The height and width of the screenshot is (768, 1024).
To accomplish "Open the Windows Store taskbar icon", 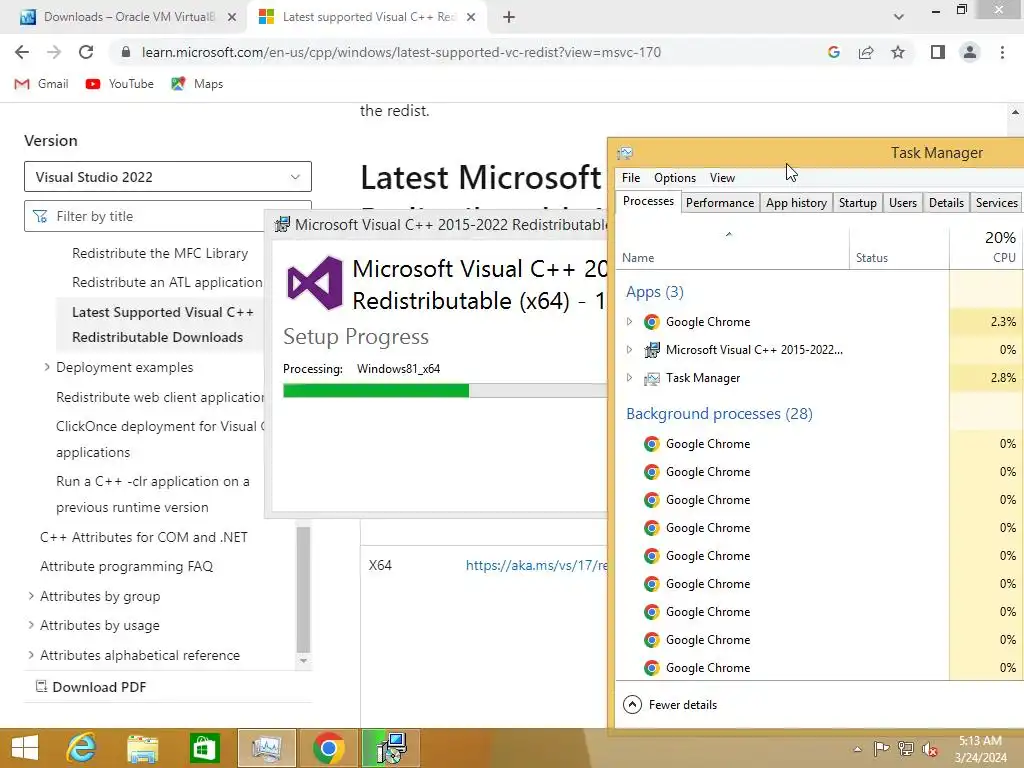I will pyautogui.click(x=204, y=748).
